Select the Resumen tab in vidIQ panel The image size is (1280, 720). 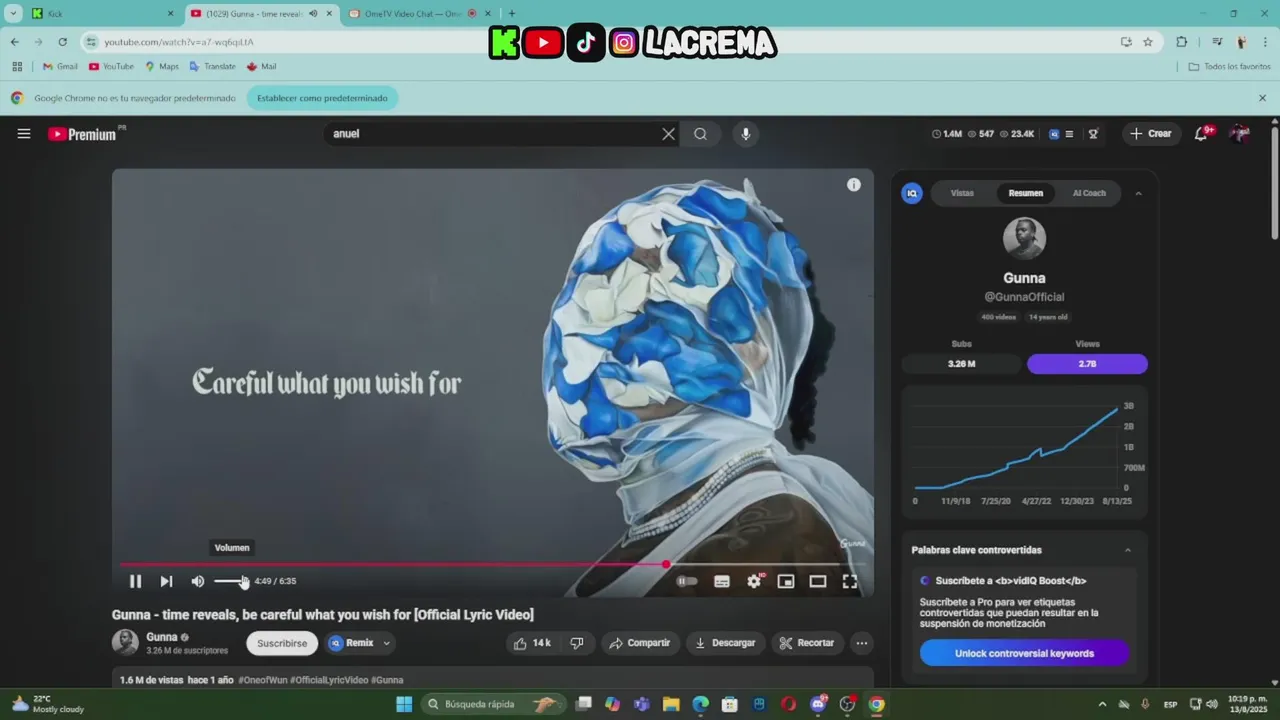click(x=1025, y=193)
